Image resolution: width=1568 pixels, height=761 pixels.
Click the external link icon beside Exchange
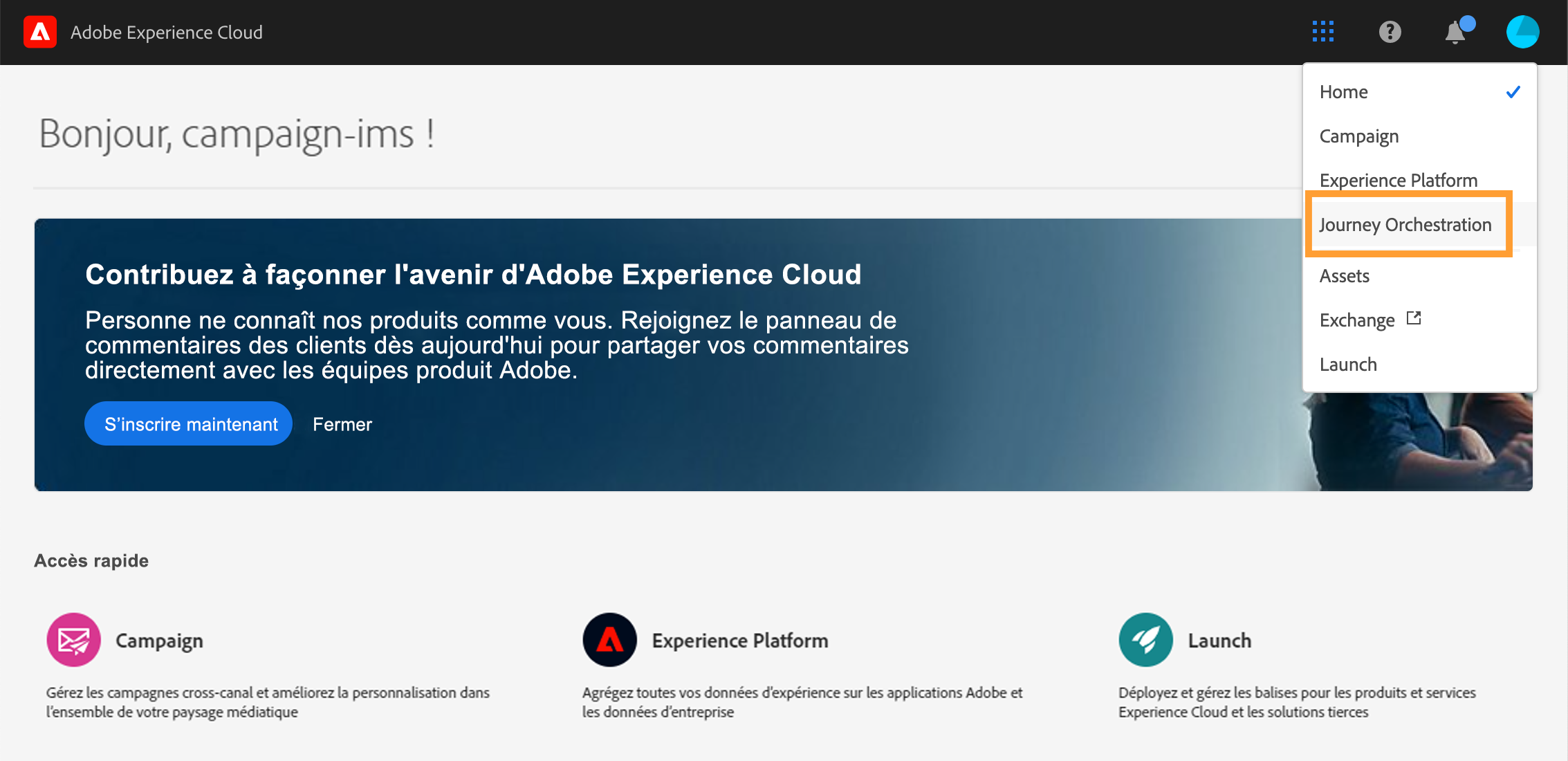[1414, 318]
